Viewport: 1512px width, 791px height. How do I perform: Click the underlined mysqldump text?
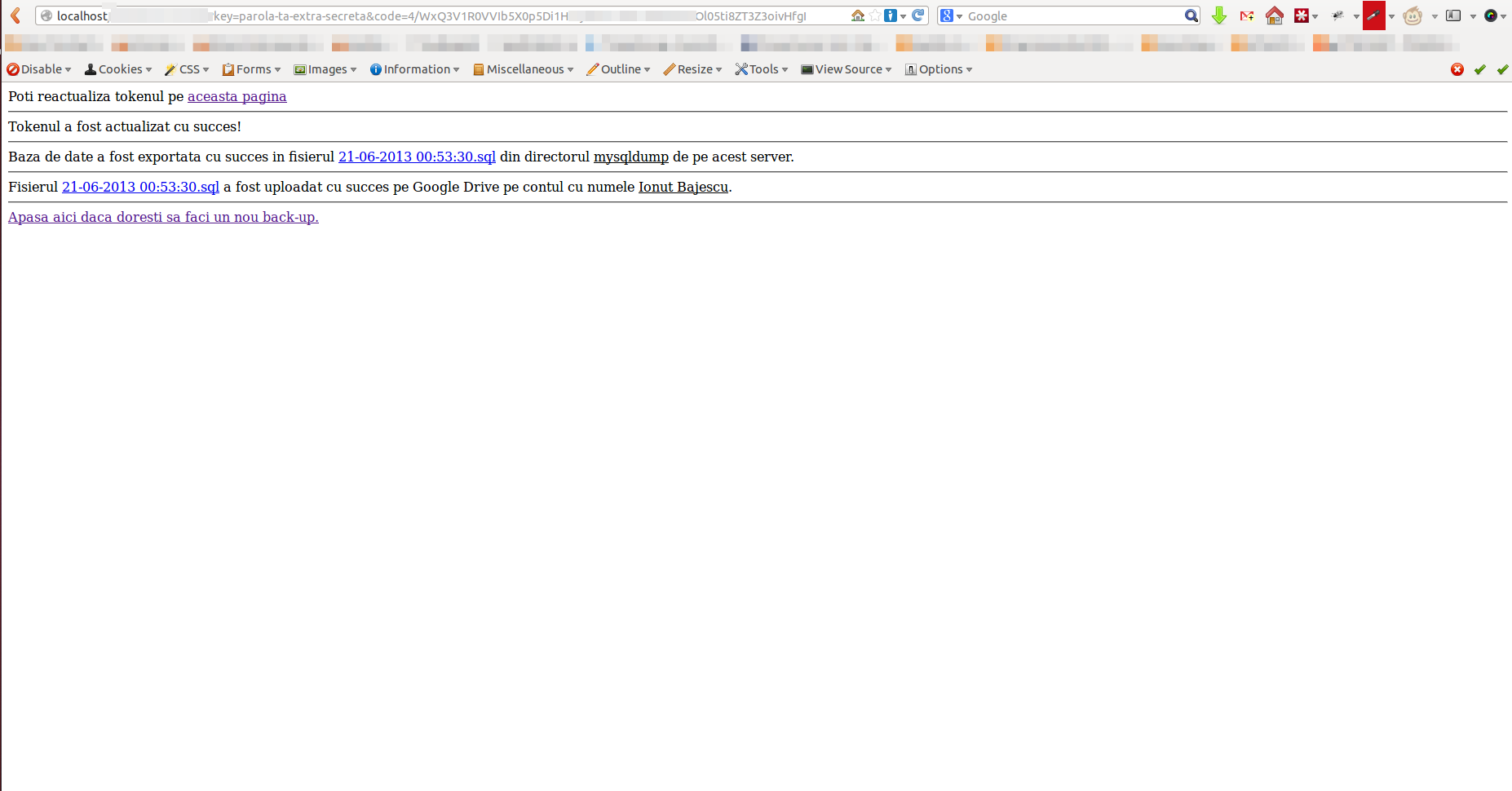pyautogui.click(x=630, y=157)
